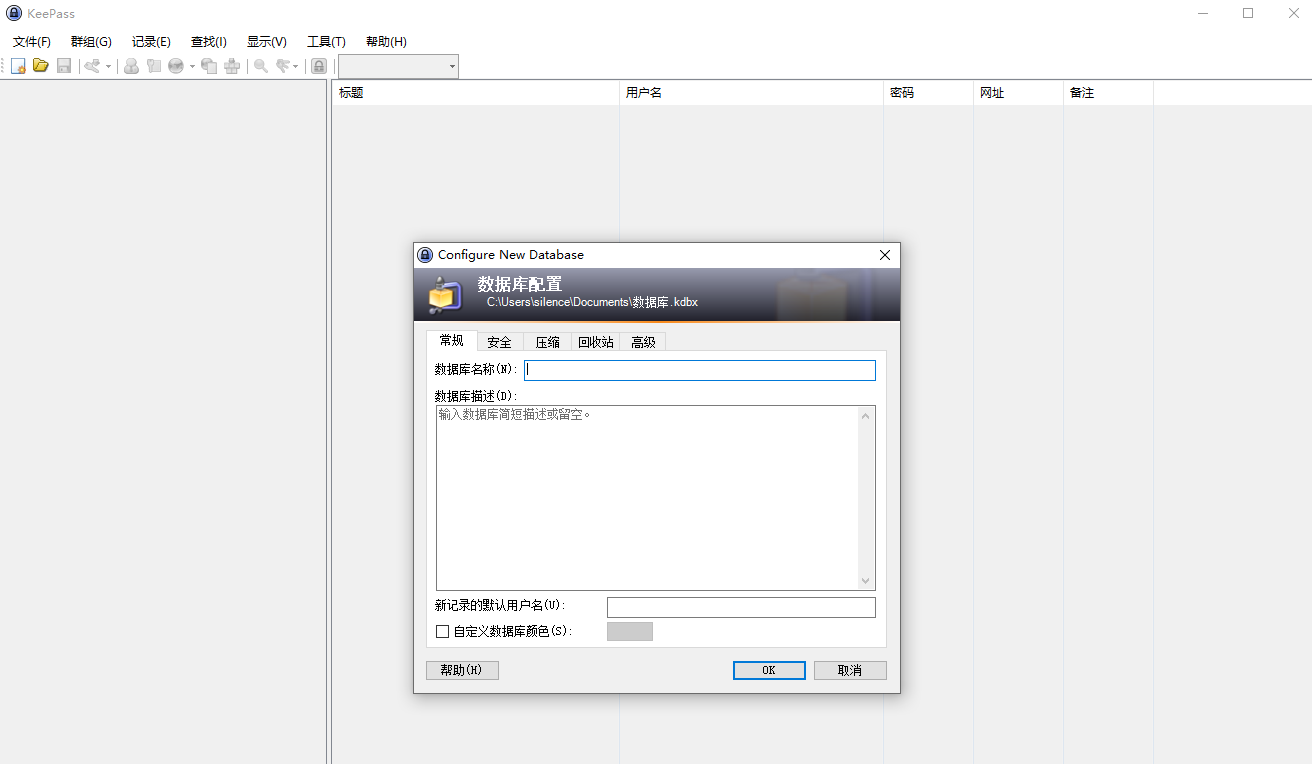1312x764 pixels.
Task: Enable the 自定义数据库颜色 checkbox
Action: tap(443, 632)
